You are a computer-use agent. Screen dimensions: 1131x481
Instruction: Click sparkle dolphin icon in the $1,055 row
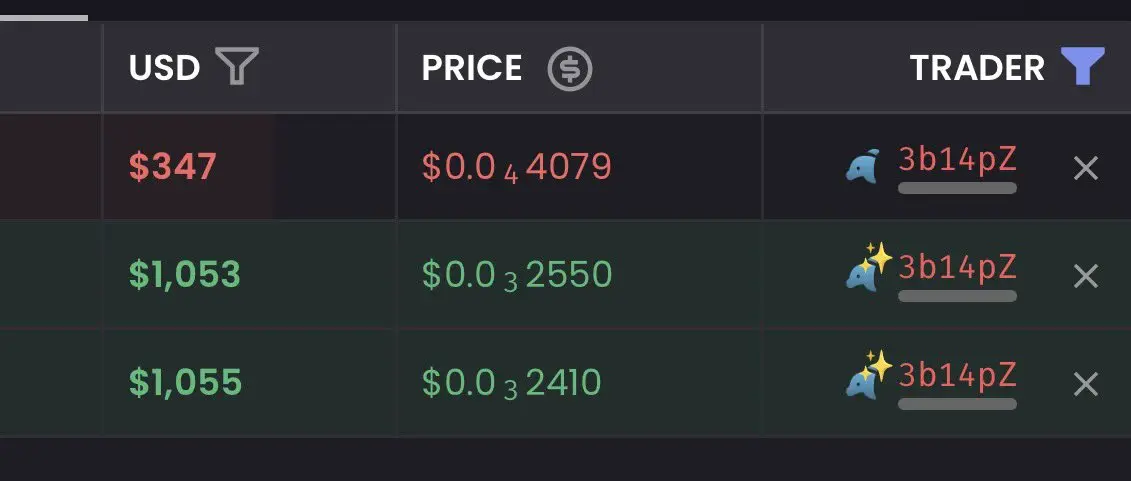868,374
